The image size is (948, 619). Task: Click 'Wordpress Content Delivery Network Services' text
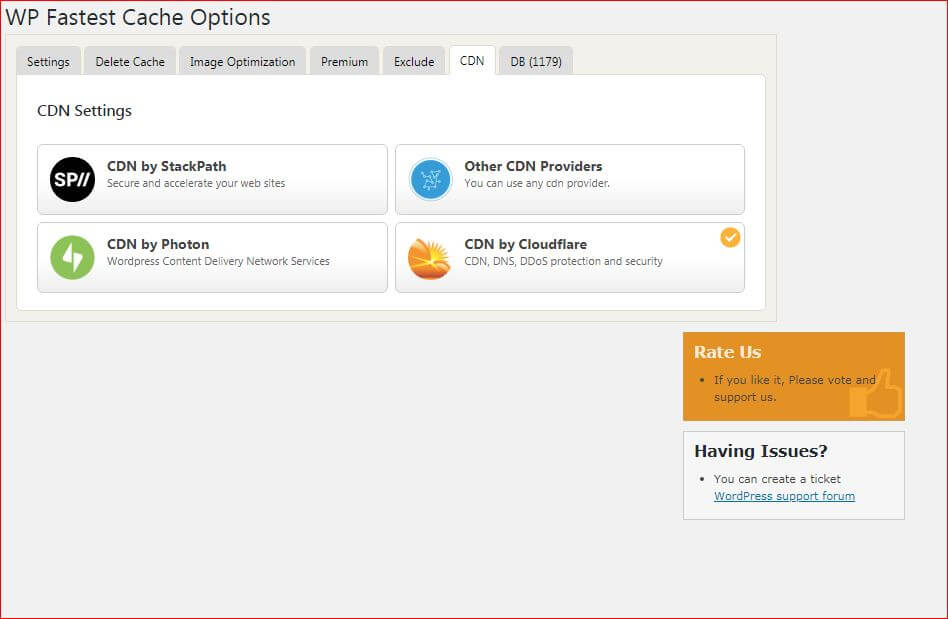point(218,261)
